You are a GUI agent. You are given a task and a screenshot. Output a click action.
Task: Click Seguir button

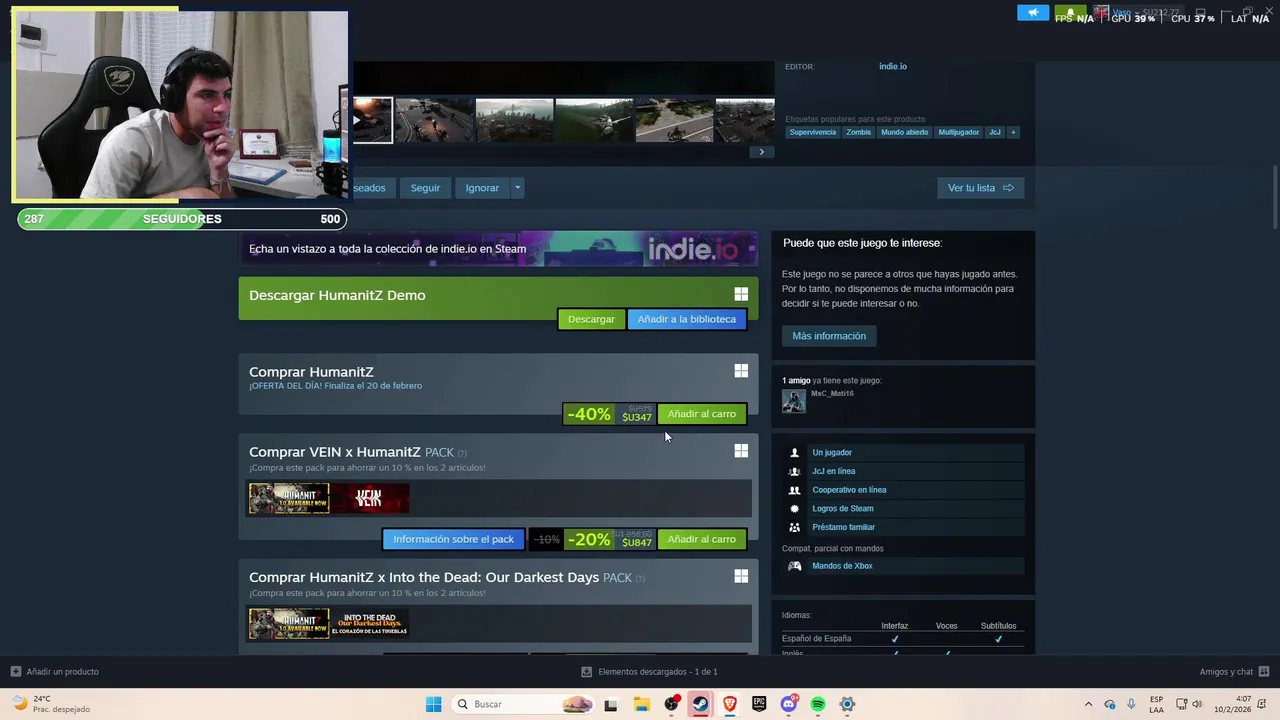[425, 188]
